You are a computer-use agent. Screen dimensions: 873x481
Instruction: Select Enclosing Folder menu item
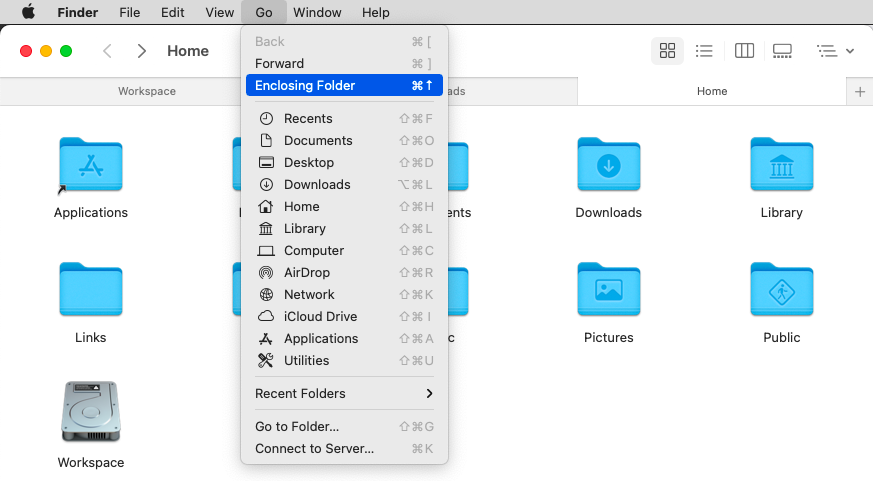pos(344,85)
